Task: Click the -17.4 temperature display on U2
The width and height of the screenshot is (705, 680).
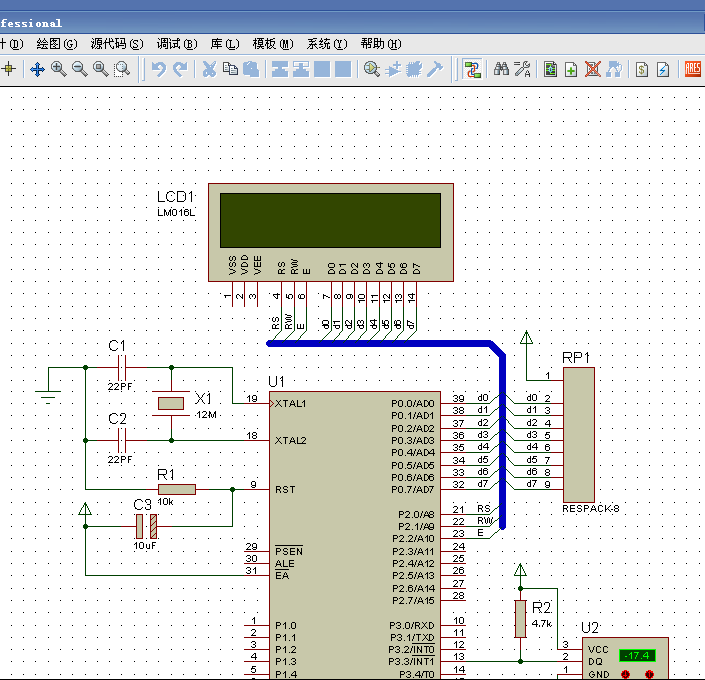Action: point(637,655)
